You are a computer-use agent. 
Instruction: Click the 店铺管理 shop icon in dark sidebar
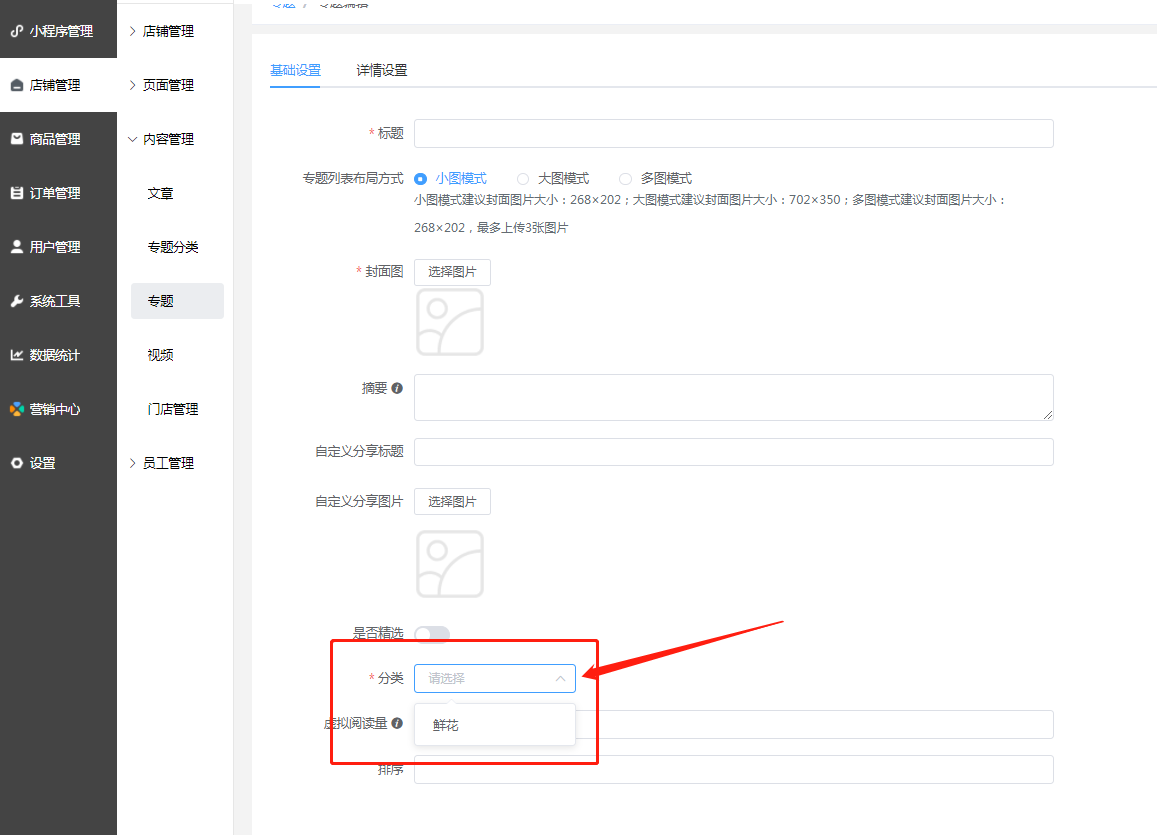[16, 86]
